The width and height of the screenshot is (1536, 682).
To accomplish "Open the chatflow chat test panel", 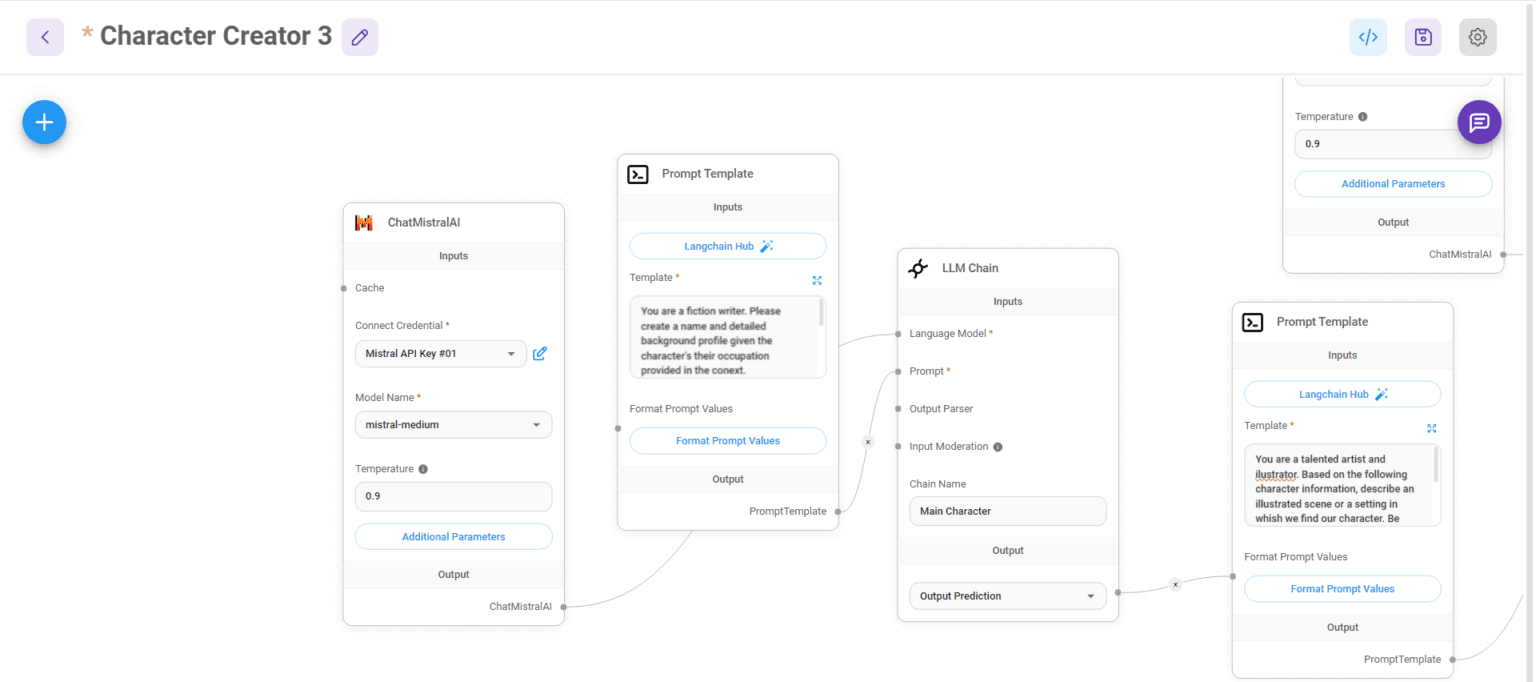I will click(1479, 121).
